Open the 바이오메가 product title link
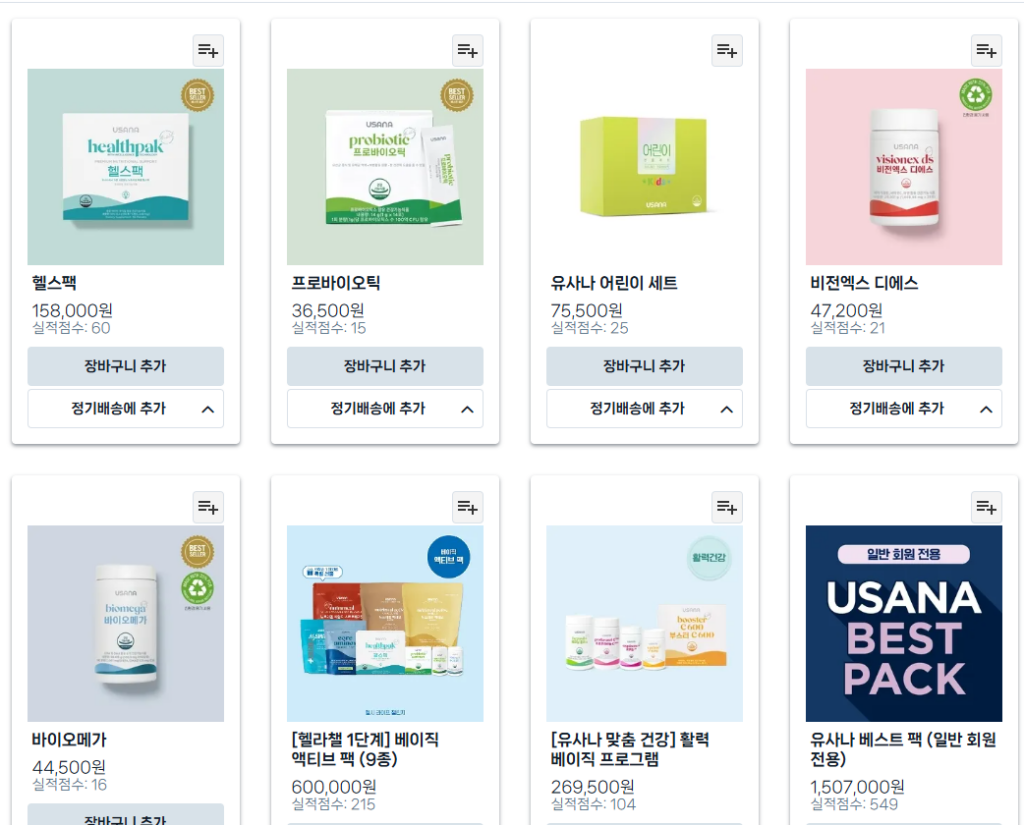 click(x=69, y=740)
